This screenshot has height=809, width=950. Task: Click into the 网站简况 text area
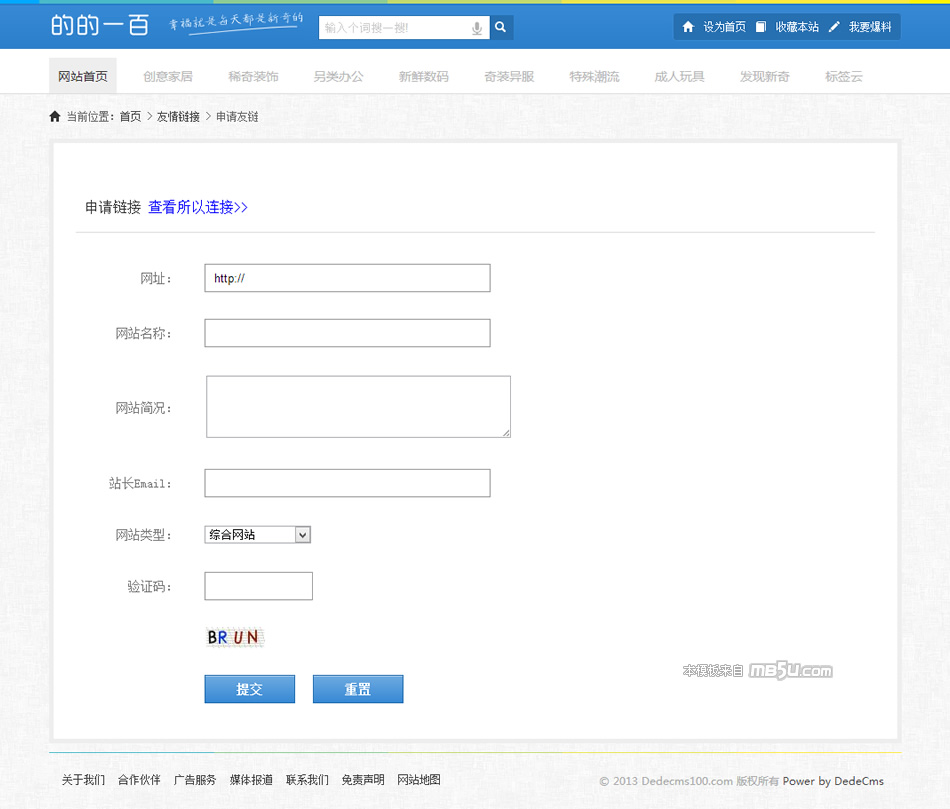(x=358, y=406)
